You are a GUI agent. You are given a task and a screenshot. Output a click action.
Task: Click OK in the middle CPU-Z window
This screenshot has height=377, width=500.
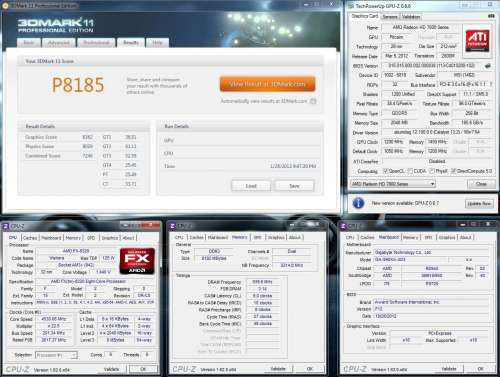[310, 369]
